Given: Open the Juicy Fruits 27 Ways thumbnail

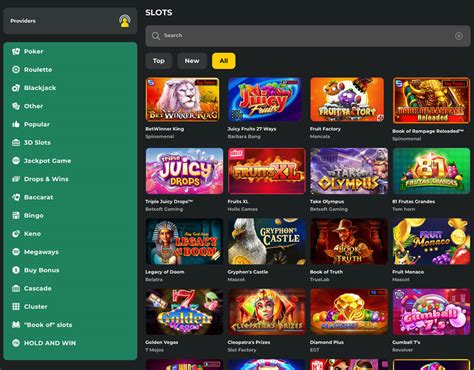Looking at the screenshot, I should 265,99.
